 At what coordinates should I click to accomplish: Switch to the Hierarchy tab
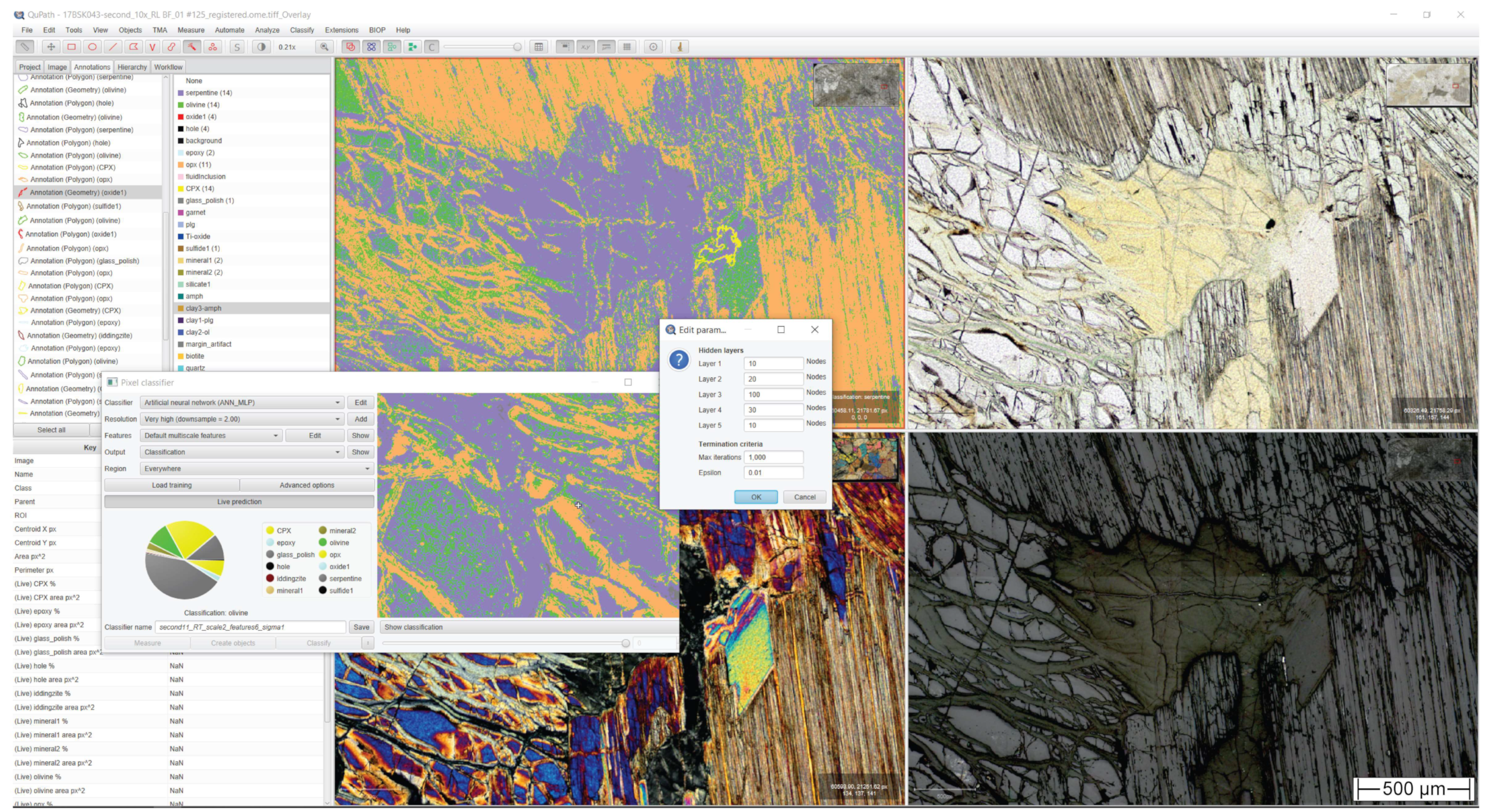click(132, 67)
